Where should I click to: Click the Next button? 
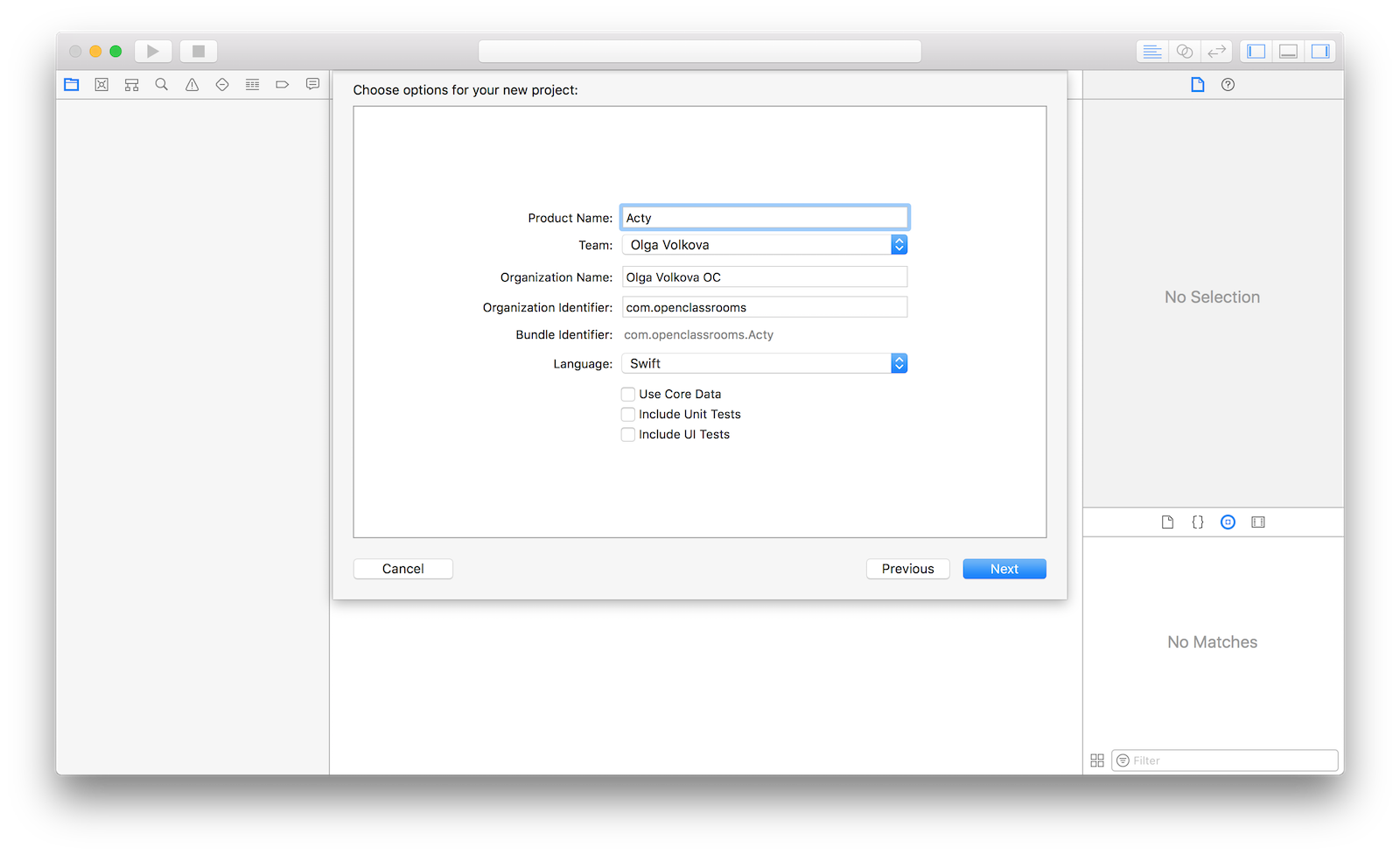click(x=1004, y=569)
